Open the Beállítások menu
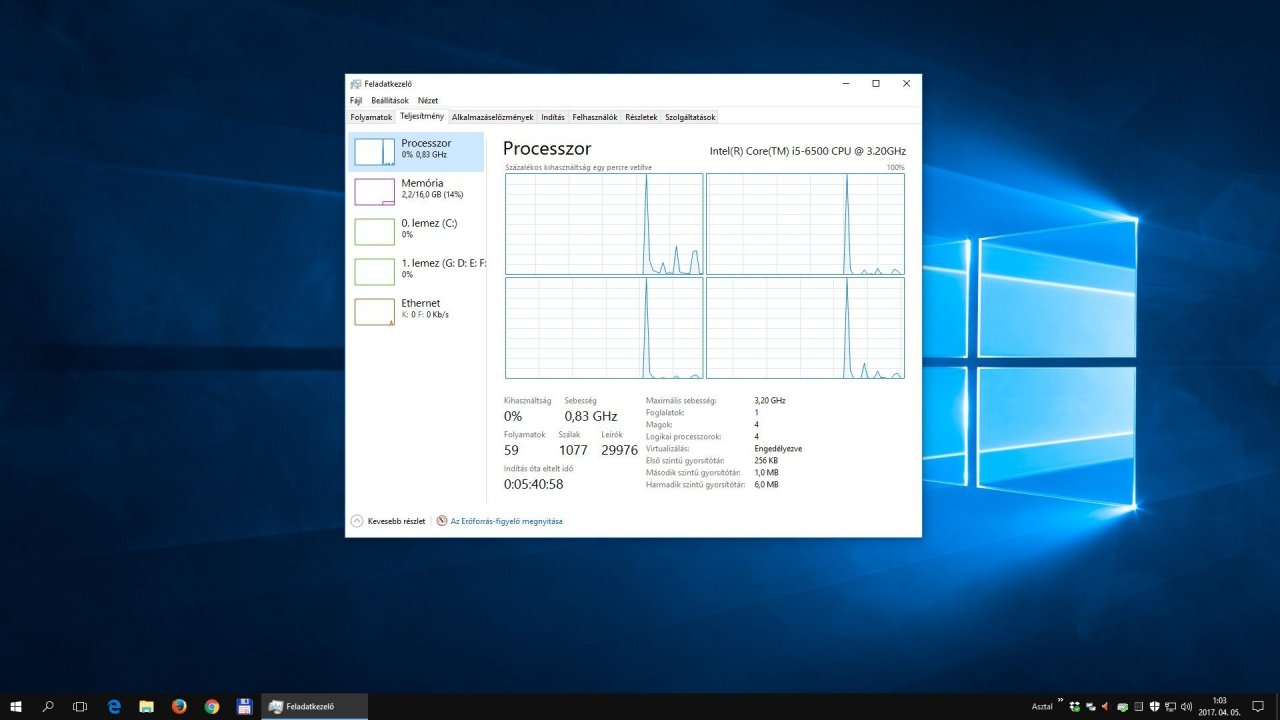Screen dimensions: 1280x720 click(x=390, y=101)
